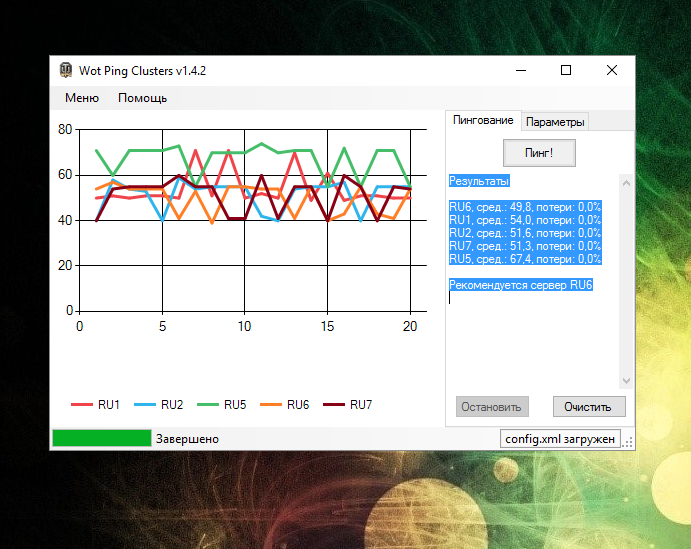Click the RU2 blue legend swatch
Screen dimensions: 691x549
point(145,405)
